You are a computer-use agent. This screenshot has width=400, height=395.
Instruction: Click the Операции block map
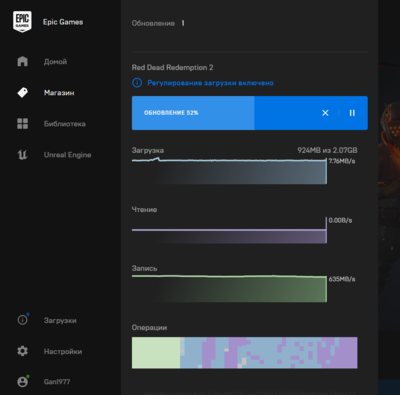(244, 353)
